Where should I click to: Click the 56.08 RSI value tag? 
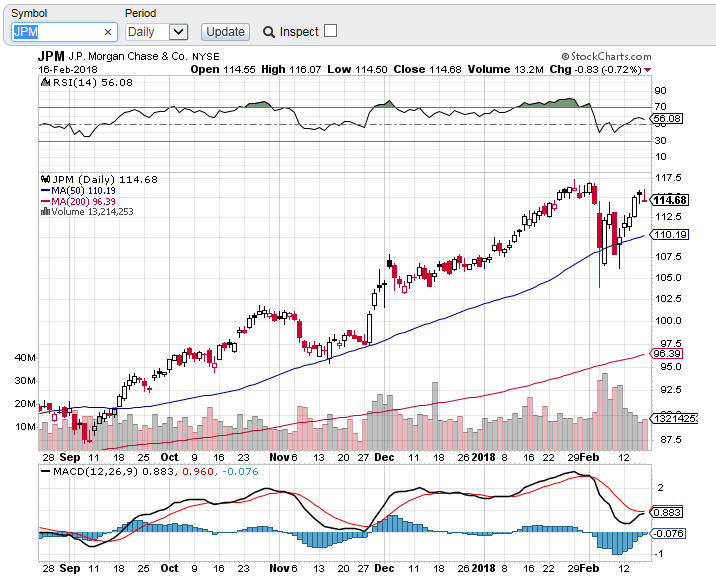666,118
